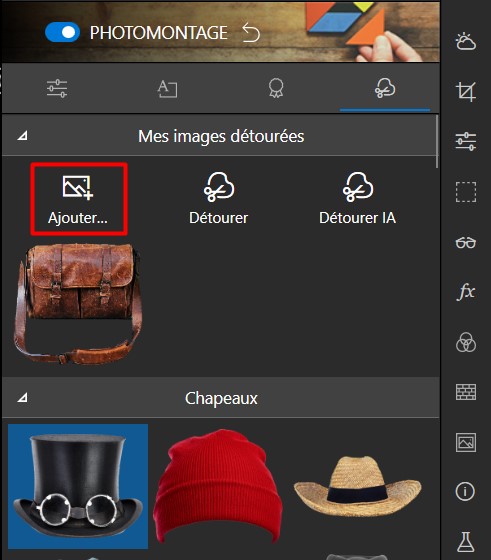Select the dashed rectangle selection tool
This screenshot has width=491, height=560.
tap(466, 192)
